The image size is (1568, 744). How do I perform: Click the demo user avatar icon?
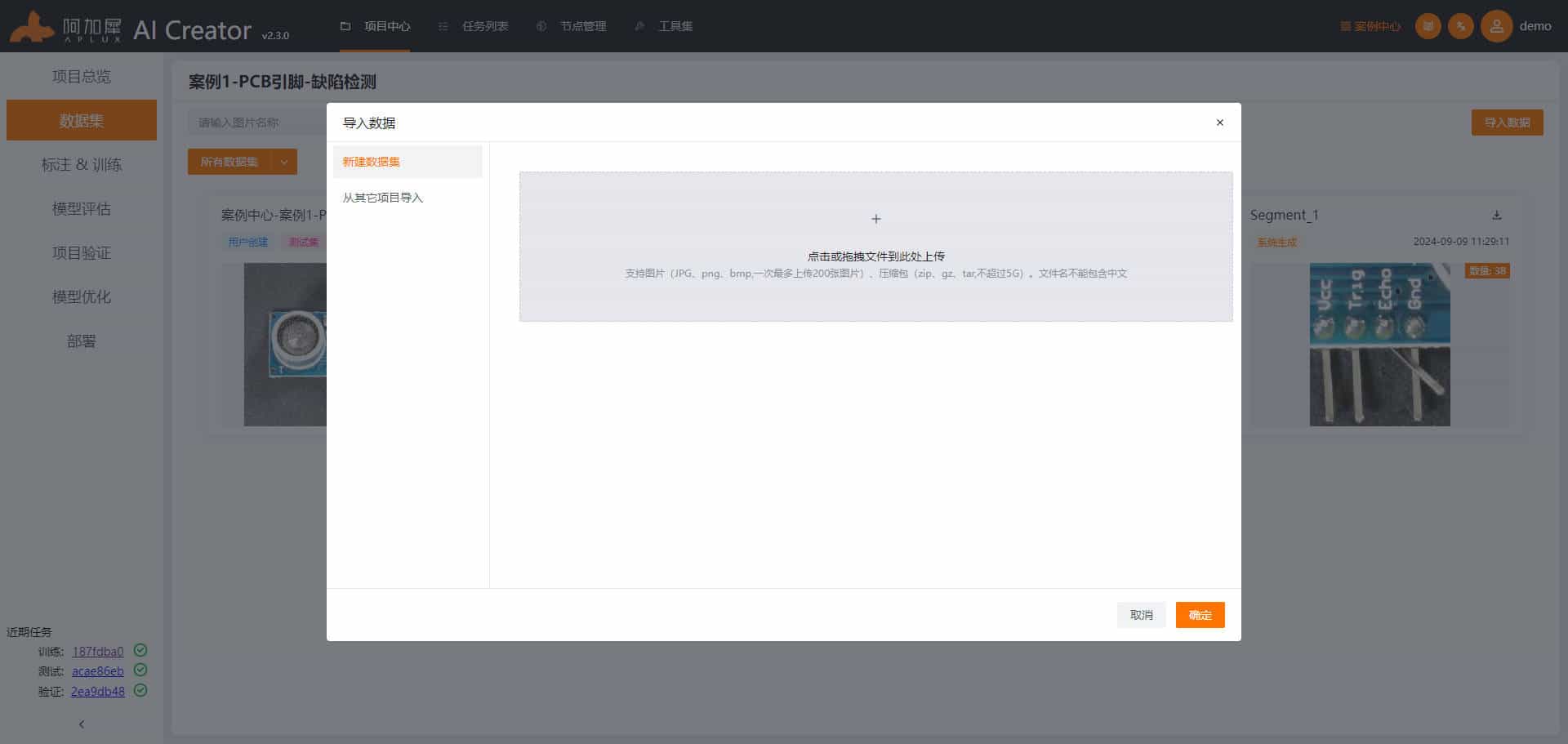pyautogui.click(x=1496, y=26)
